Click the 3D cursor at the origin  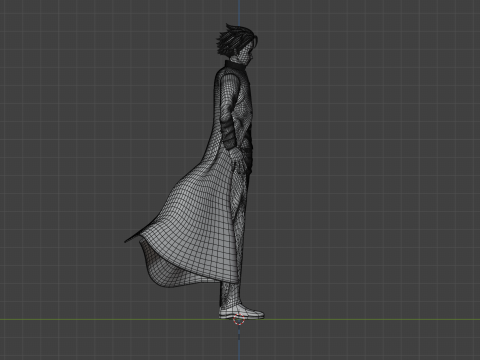pyautogui.click(x=239, y=319)
